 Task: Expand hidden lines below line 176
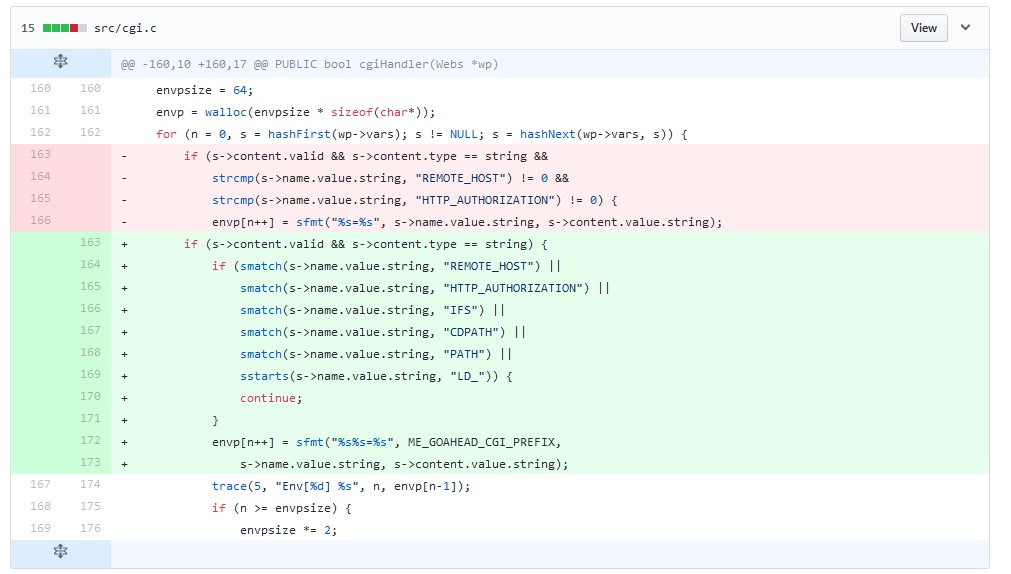(60, 552)
